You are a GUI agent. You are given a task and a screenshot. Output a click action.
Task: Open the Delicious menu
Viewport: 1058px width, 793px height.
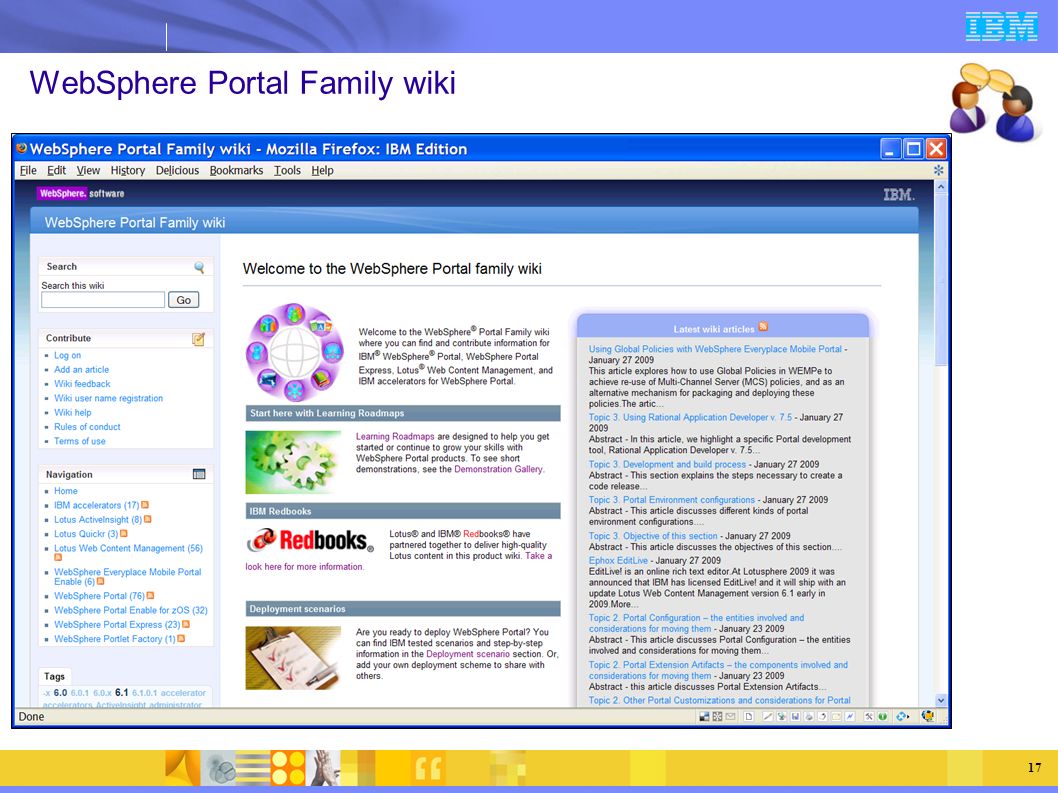coord(177,170)
